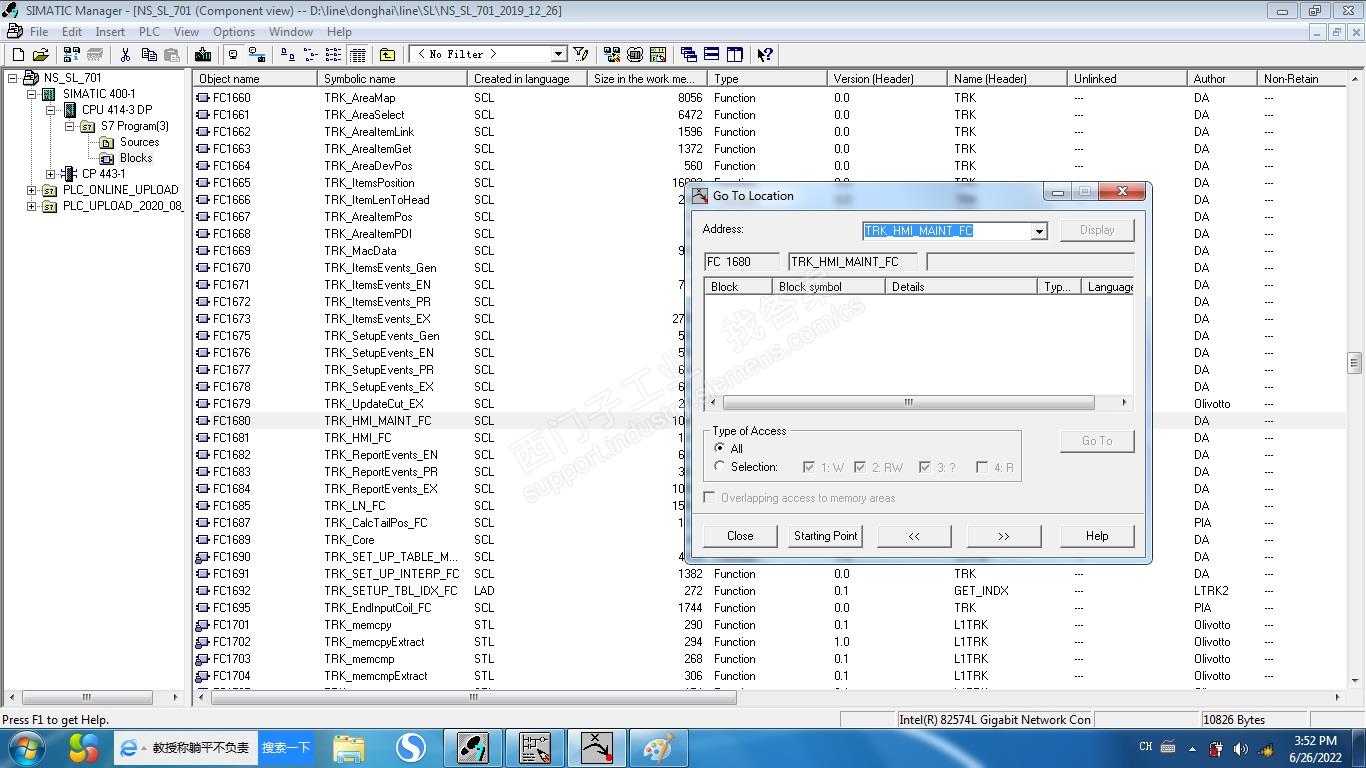Select the Blocks folder in the tree

(x=135, y=158)
